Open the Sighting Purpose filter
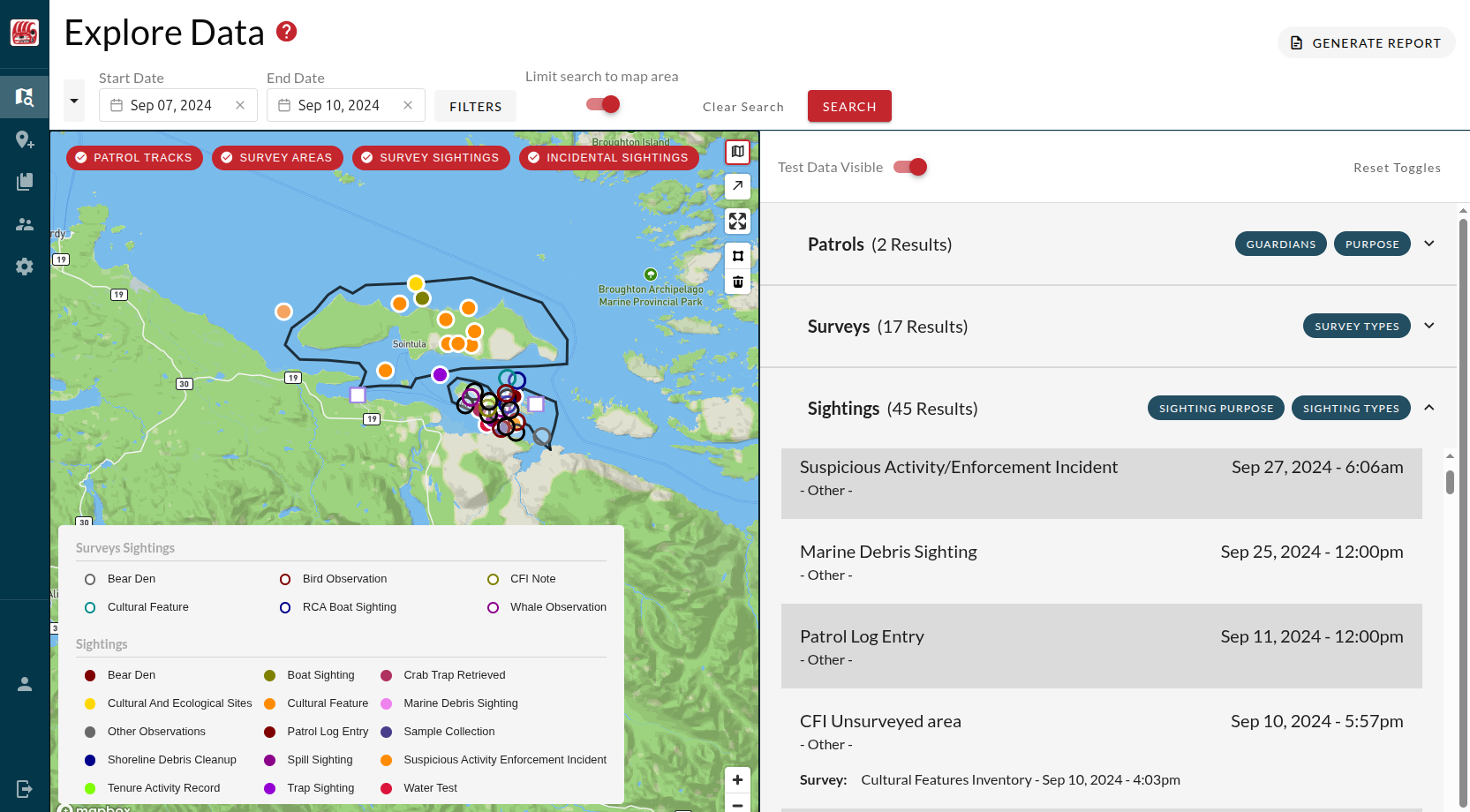 1216,408
